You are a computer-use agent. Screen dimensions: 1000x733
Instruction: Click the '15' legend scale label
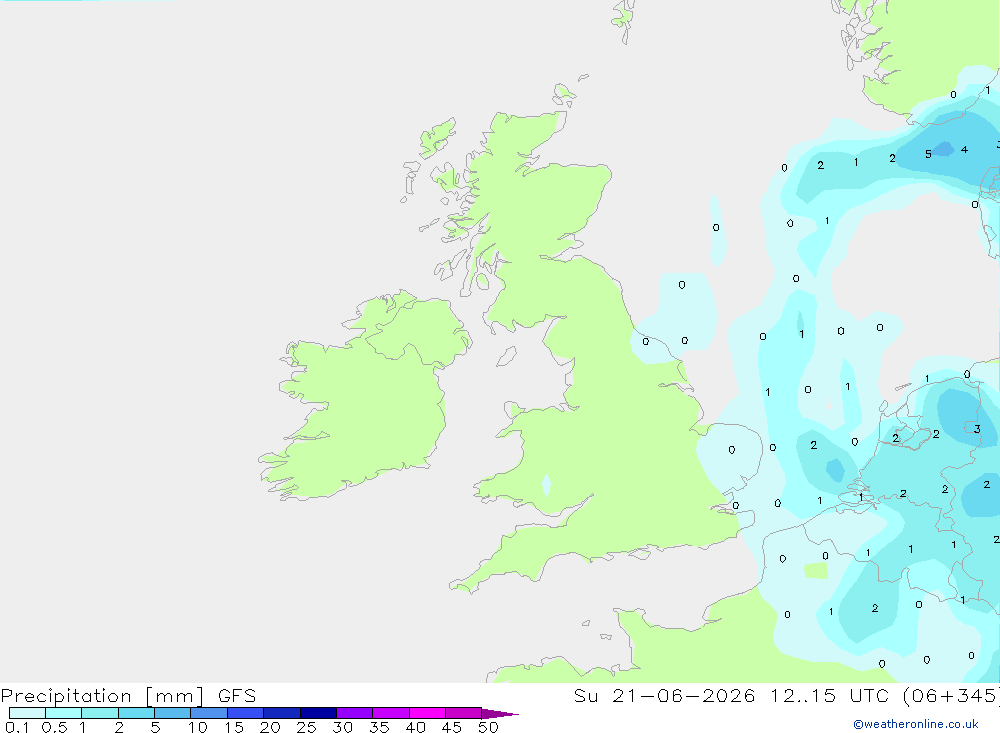pyautogui.click(x=234, y=727)
